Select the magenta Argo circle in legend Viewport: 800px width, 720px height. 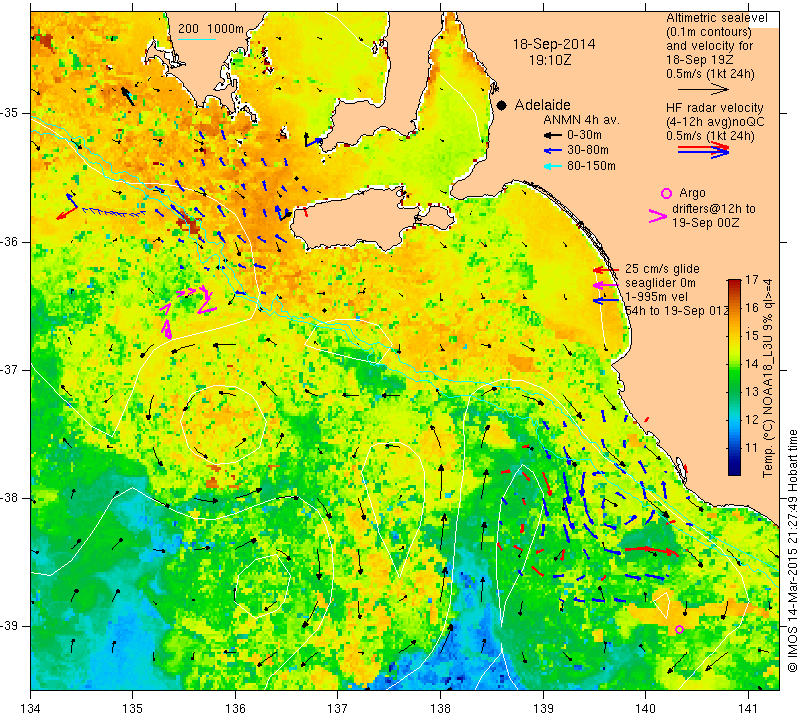666,193
